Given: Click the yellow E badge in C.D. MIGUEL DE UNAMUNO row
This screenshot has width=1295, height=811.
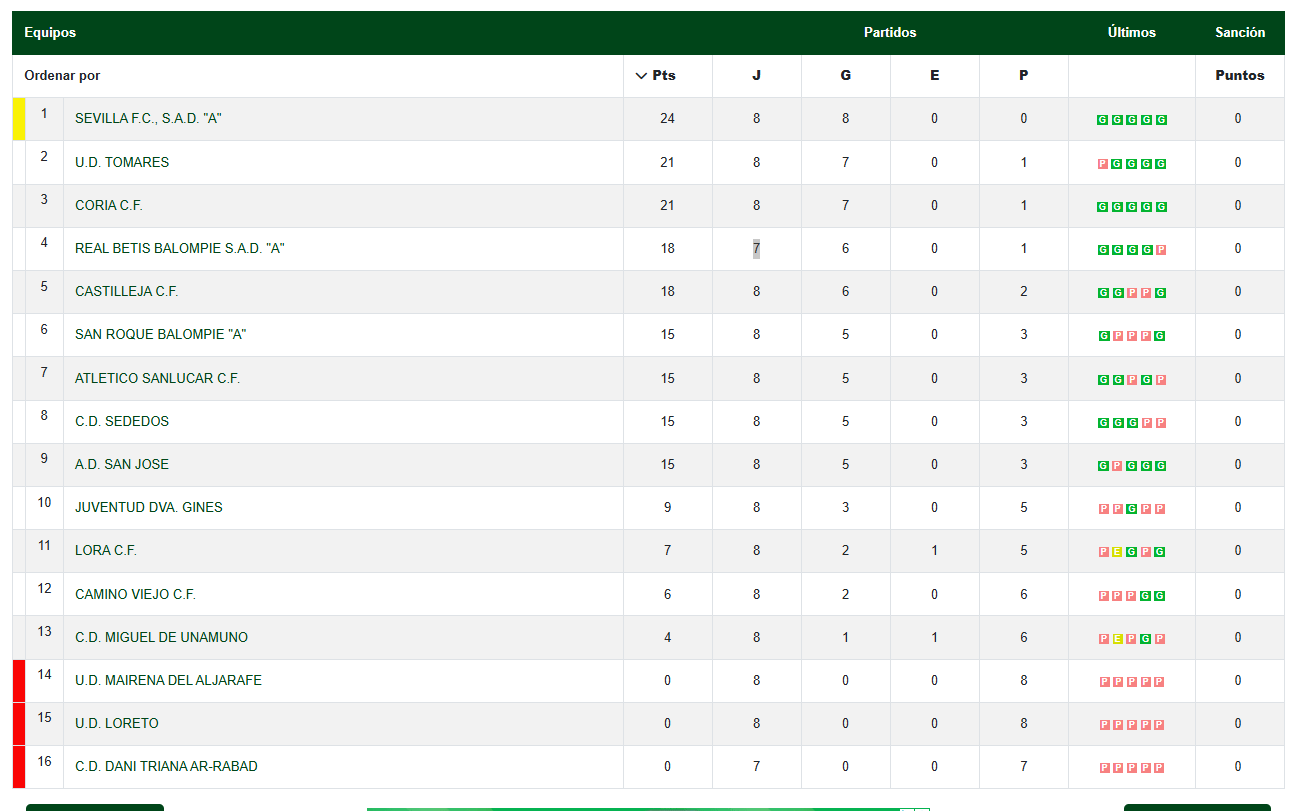Looking at the screenshot, I should pos(1117,639).
